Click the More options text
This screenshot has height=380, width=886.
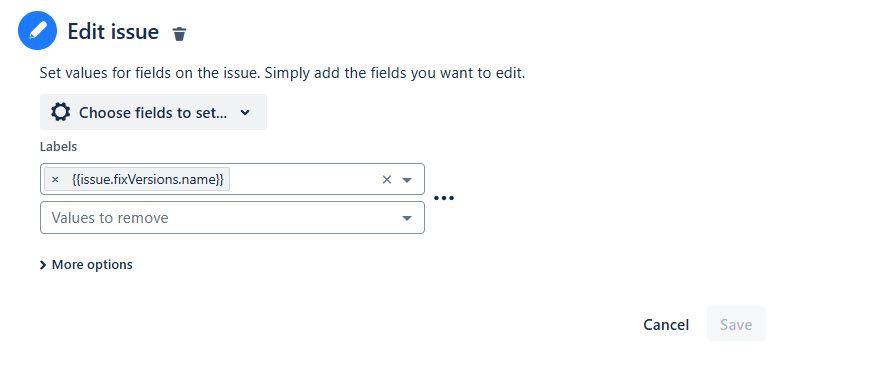click(92, 265)
